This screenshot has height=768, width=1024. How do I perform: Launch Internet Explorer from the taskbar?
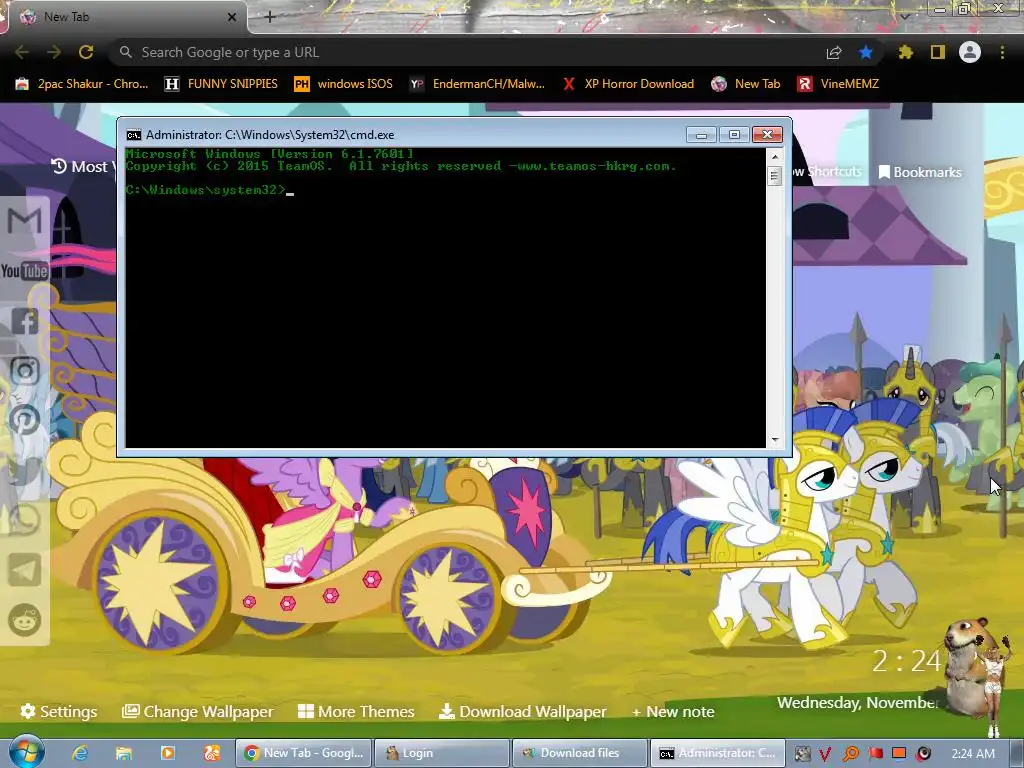click(x=80, y=753)
